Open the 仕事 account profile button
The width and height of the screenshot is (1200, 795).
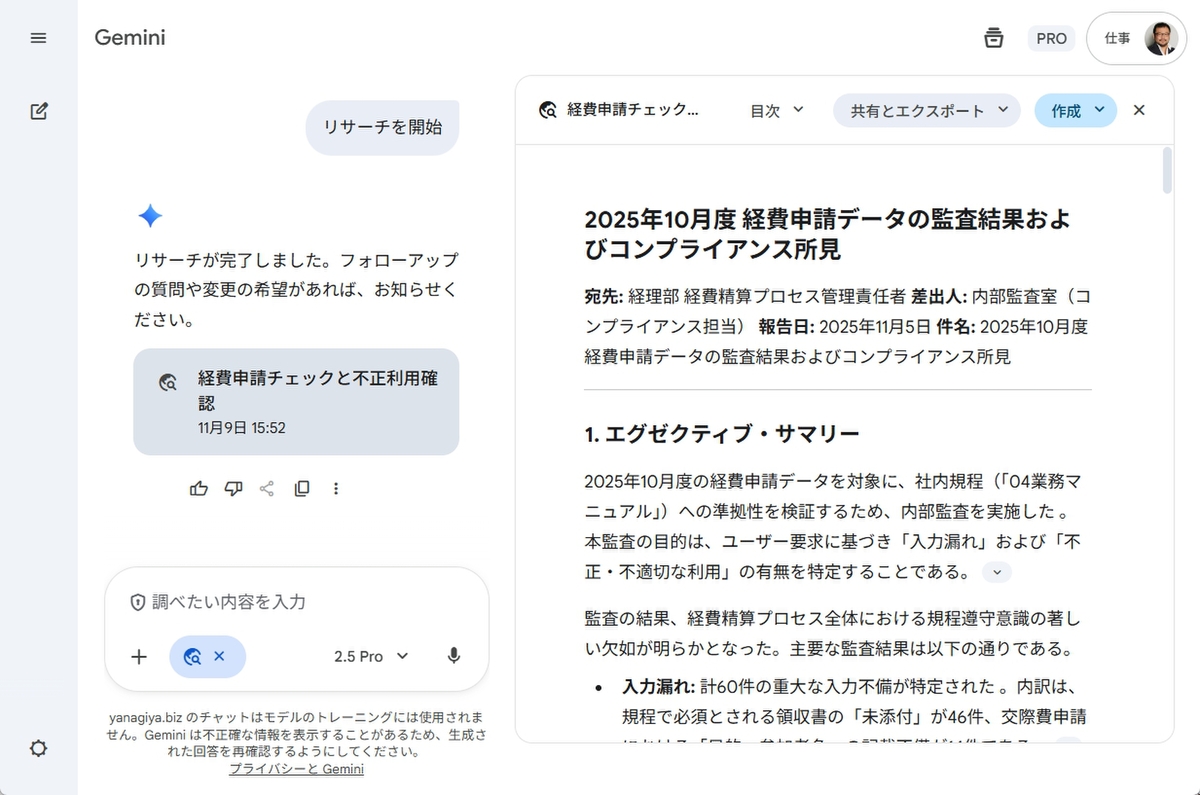point(1136,38)
